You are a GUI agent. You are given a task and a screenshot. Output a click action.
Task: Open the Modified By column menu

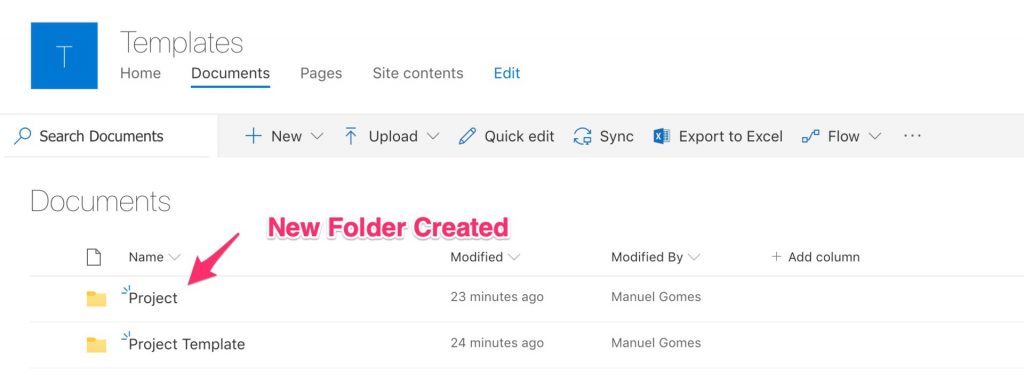[x=655, y=257]
